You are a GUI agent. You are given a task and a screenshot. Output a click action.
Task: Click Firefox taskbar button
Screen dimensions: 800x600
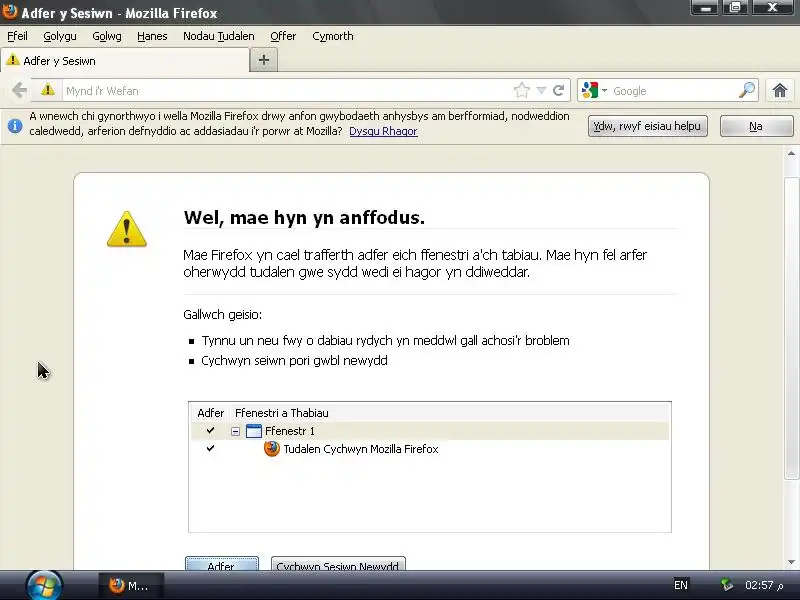131,586
